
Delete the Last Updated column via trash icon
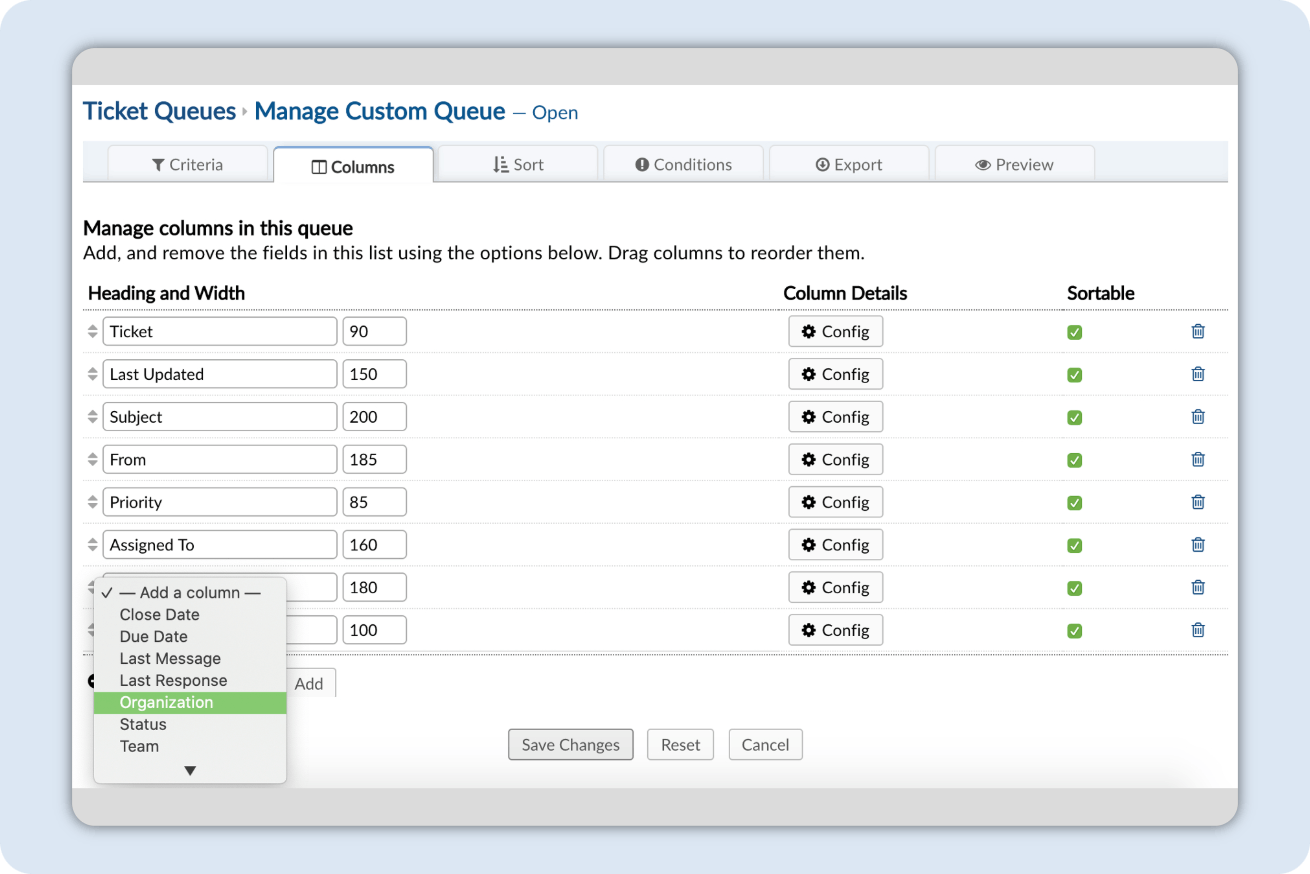(1198, 374)
